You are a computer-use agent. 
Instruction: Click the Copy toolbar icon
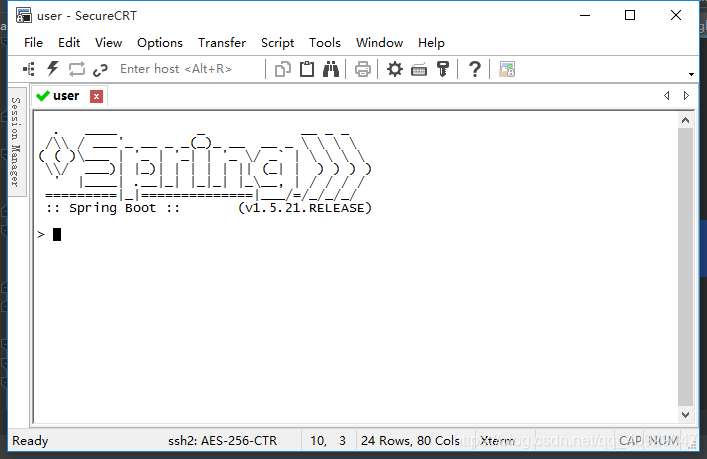(283, 69)
